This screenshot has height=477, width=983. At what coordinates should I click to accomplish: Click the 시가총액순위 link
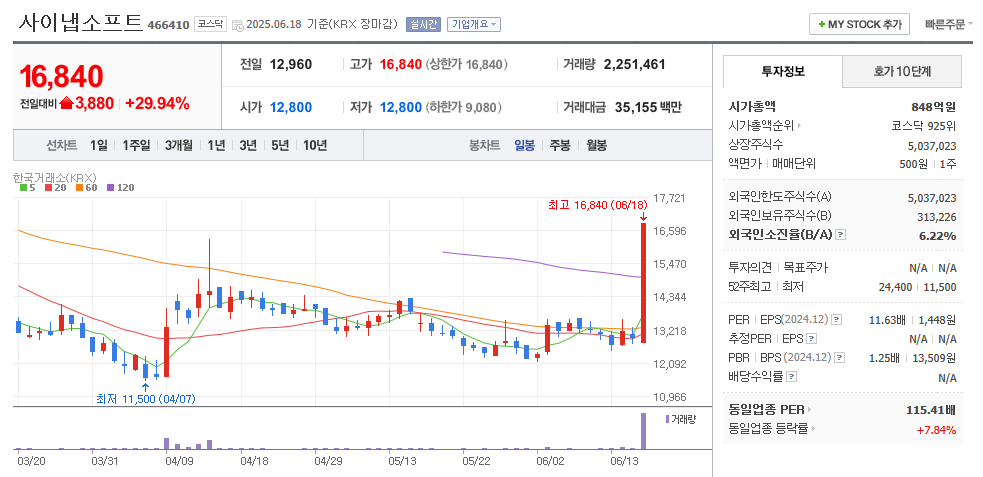click(765, 125)
